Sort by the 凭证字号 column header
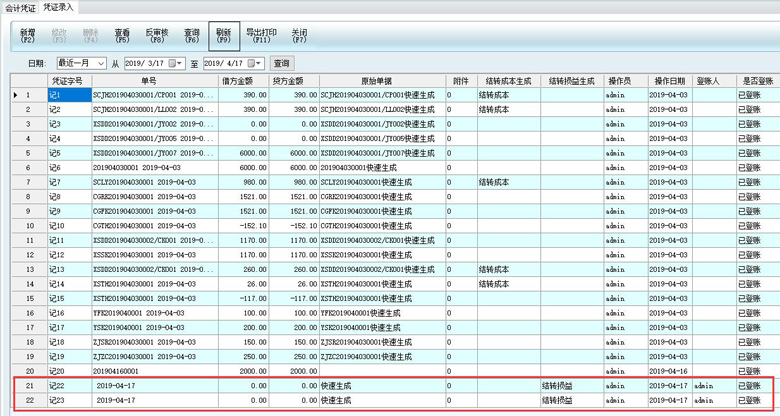The image size is (780, 416). point(67,80)
